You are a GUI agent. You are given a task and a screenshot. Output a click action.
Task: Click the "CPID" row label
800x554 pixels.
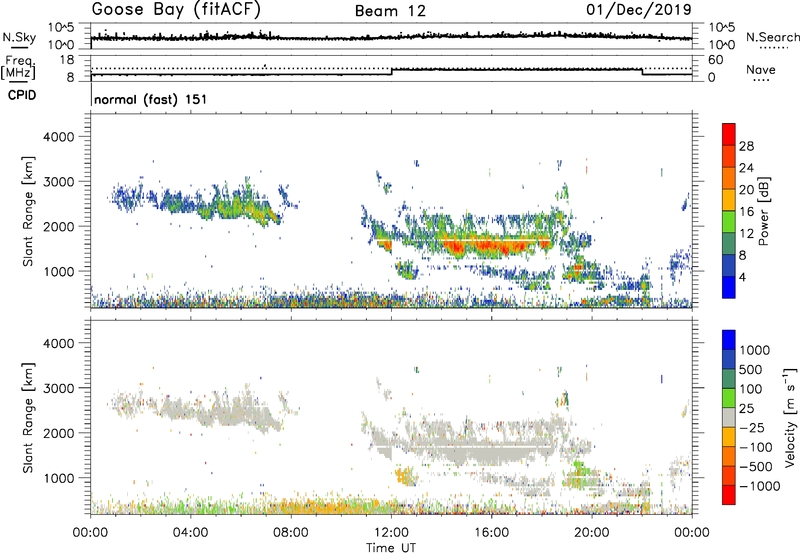click(22, 95)
